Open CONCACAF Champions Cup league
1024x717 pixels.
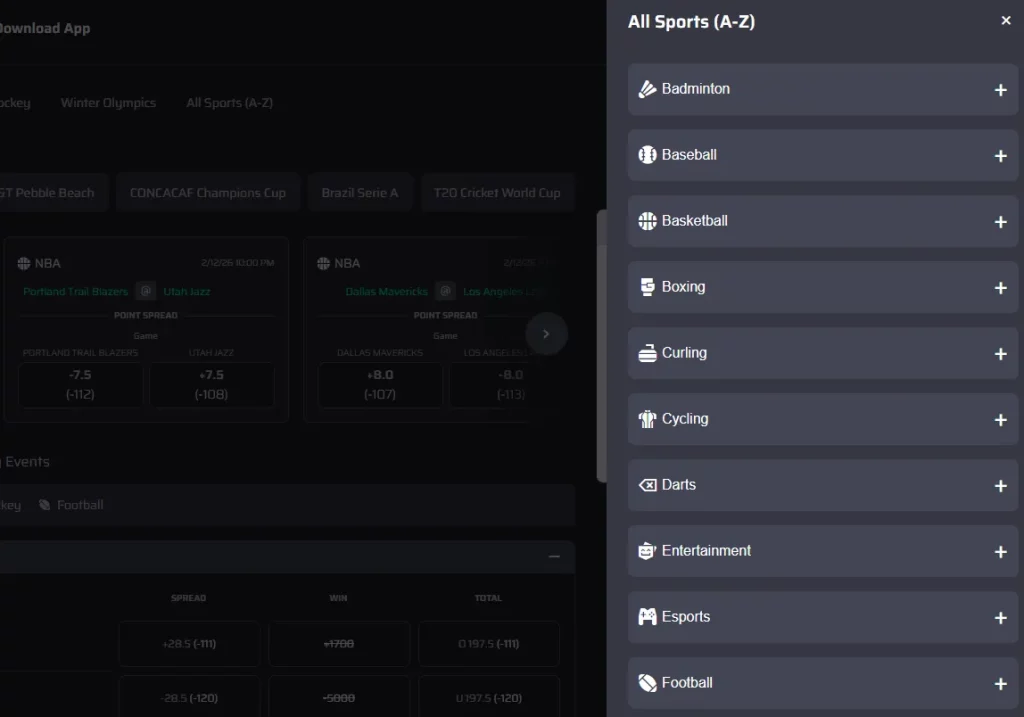tap(208, 193)
